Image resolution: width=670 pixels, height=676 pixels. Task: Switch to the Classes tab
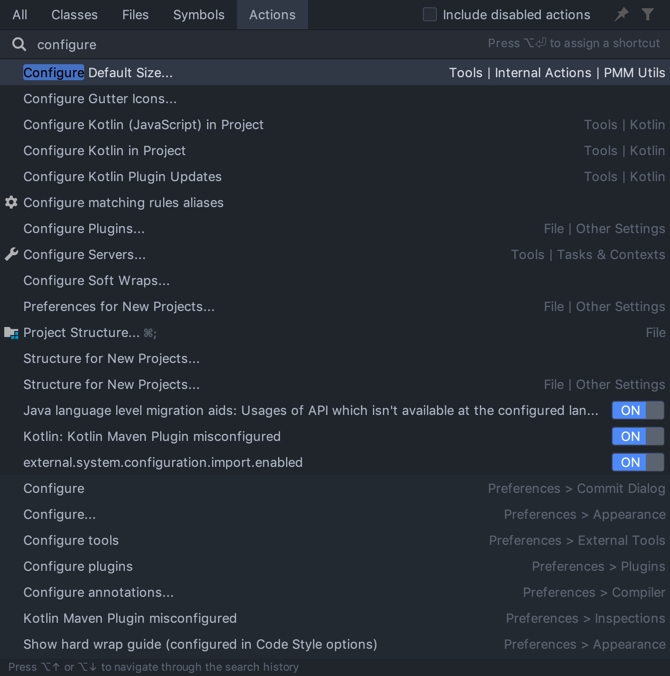pos(74,14)
